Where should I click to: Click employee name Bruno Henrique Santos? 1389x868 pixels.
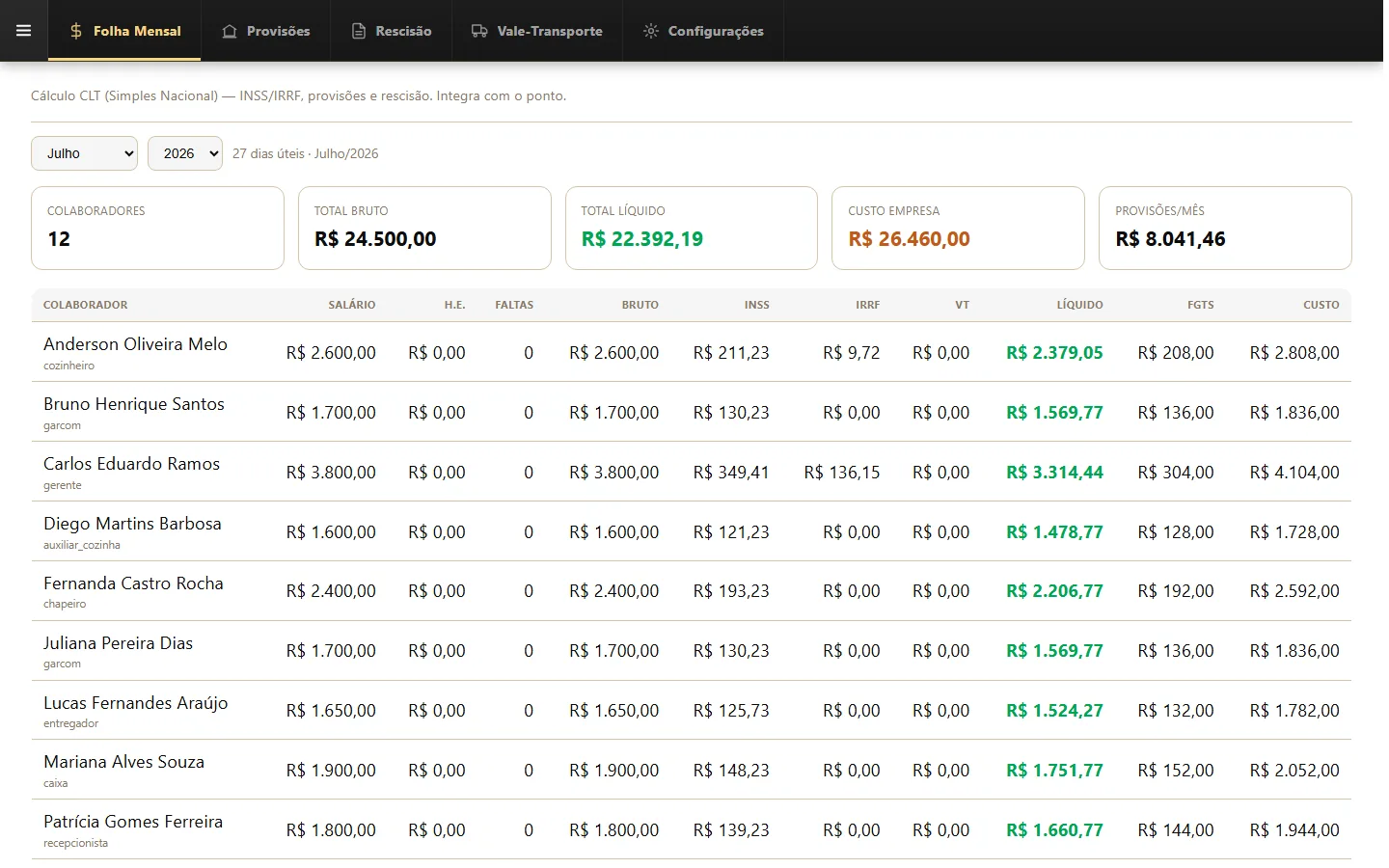[134, 404]
